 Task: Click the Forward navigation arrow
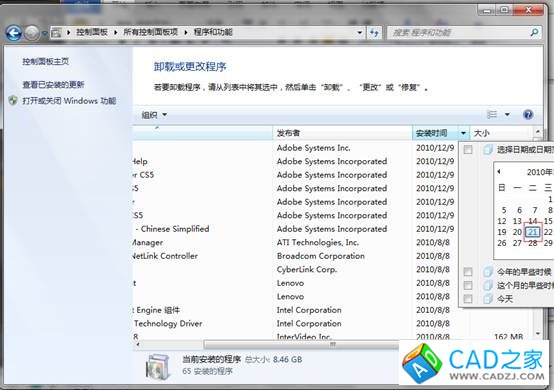(32, 33)
